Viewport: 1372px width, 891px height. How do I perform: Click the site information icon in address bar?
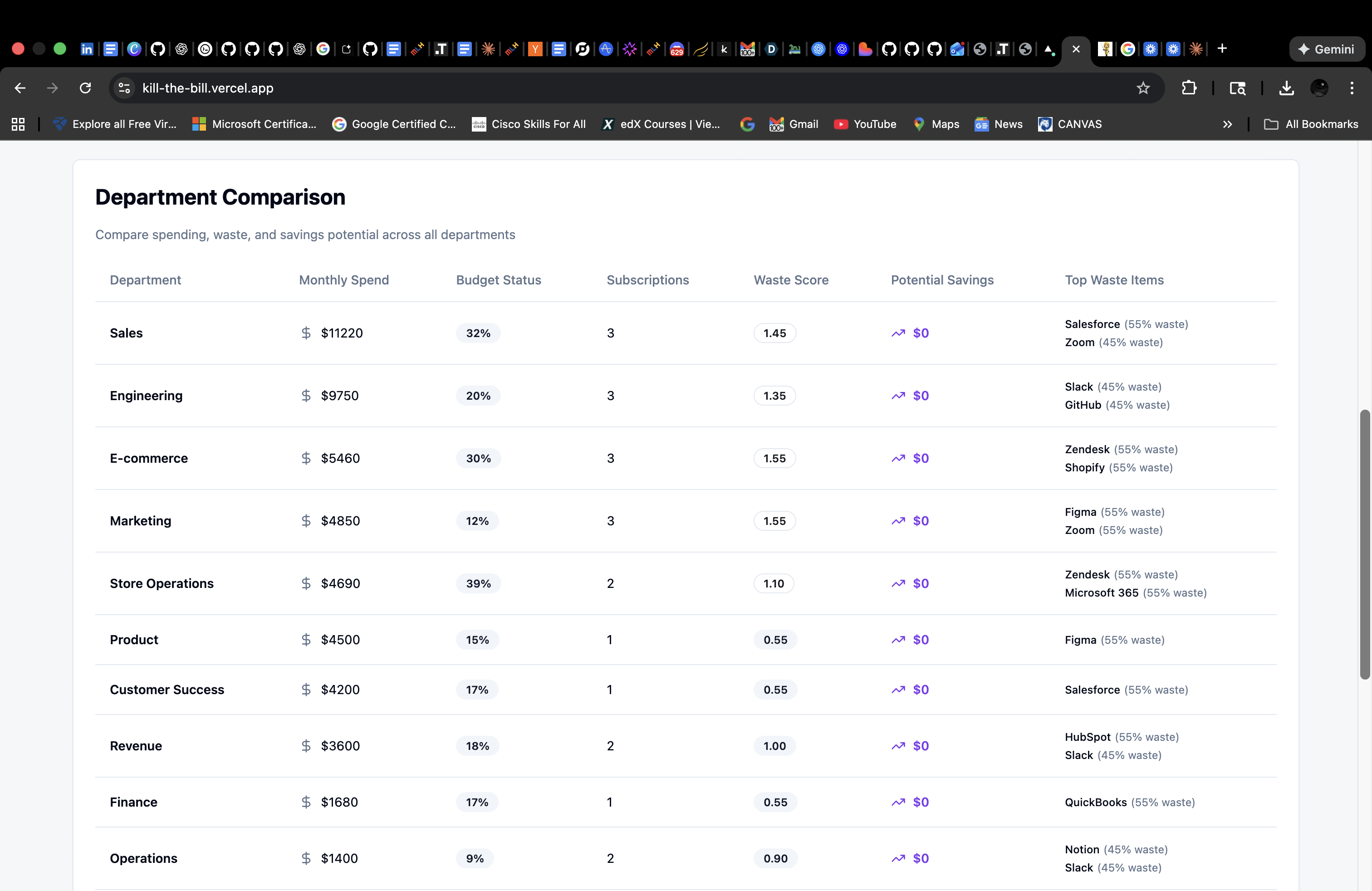pyautogui.click(x=124, y=88)
